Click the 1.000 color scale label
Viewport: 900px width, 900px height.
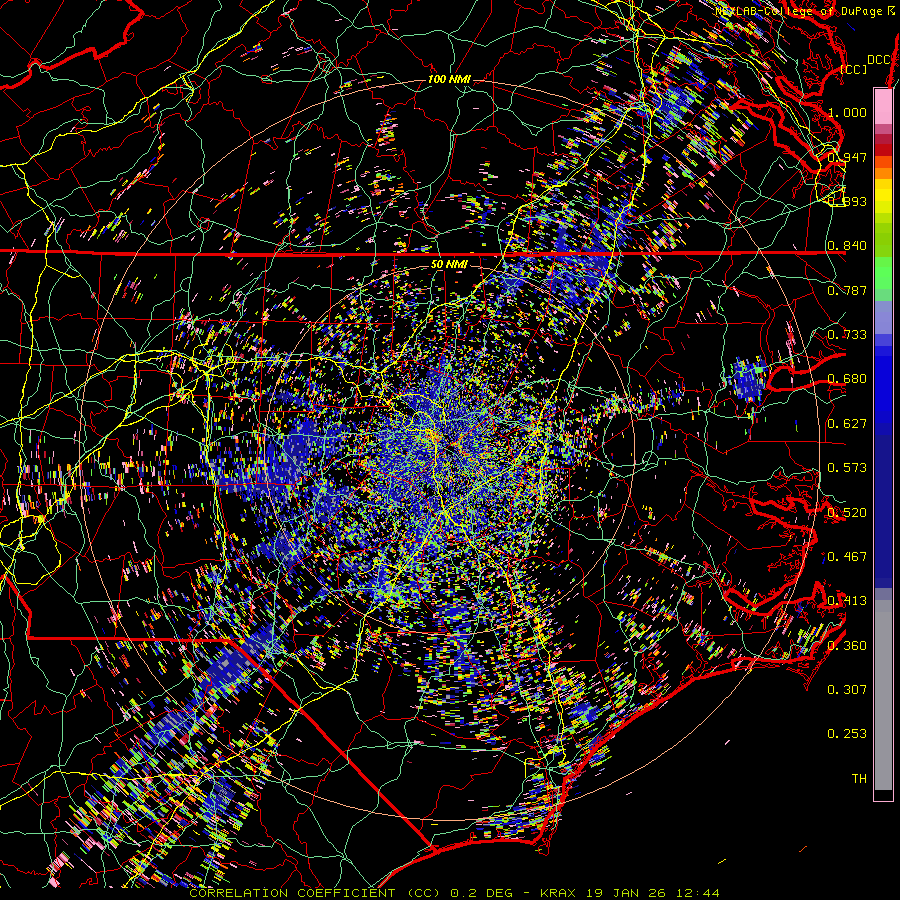(x=847, y=112)
